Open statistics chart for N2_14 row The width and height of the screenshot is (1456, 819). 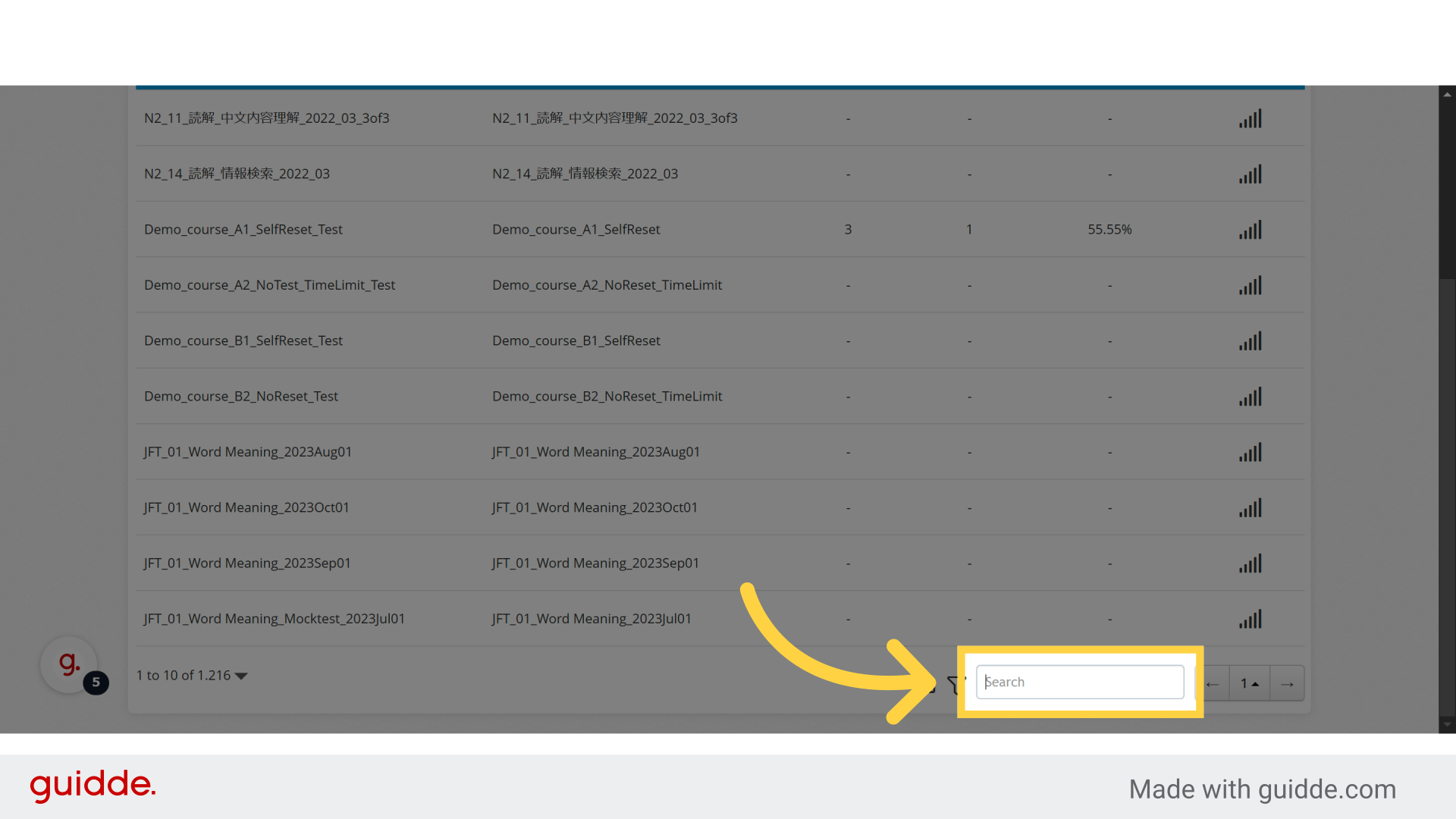pos(1250,174)
